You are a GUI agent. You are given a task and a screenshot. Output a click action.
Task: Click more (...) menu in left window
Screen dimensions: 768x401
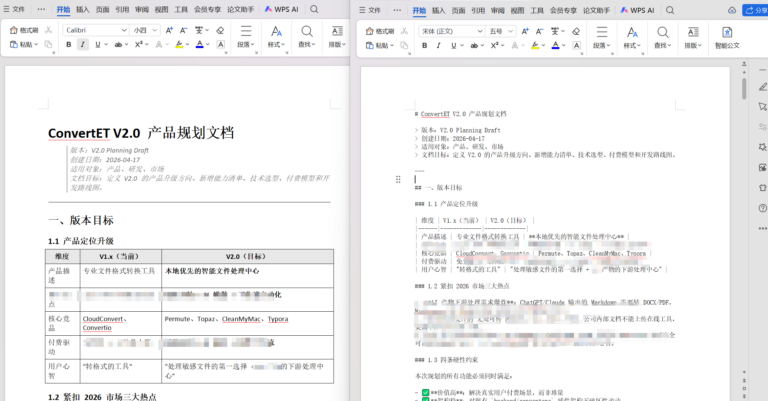(41, 9)
